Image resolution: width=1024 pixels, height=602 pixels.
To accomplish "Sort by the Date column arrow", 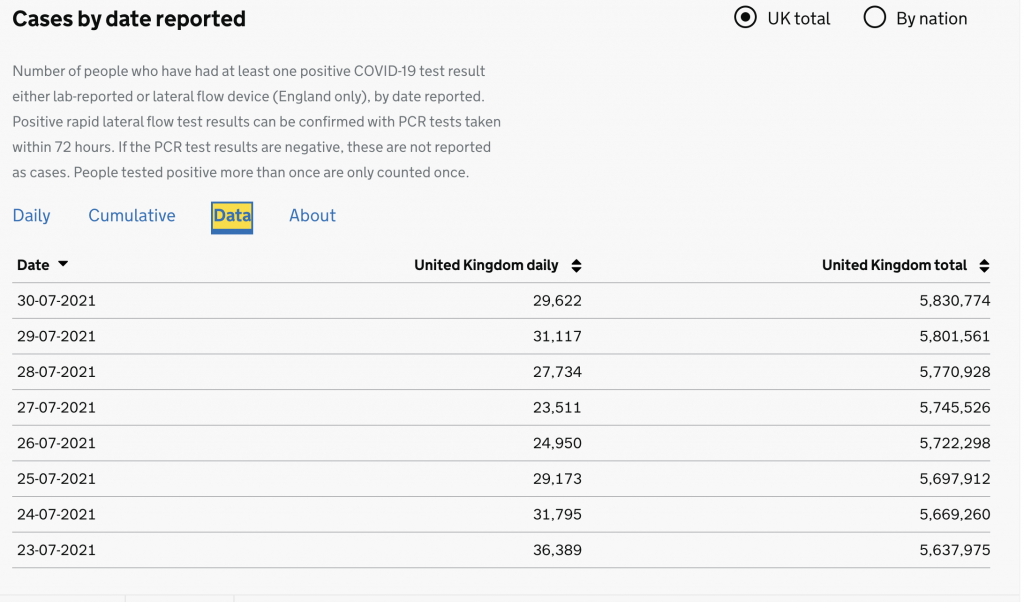I will pos(63,265).
